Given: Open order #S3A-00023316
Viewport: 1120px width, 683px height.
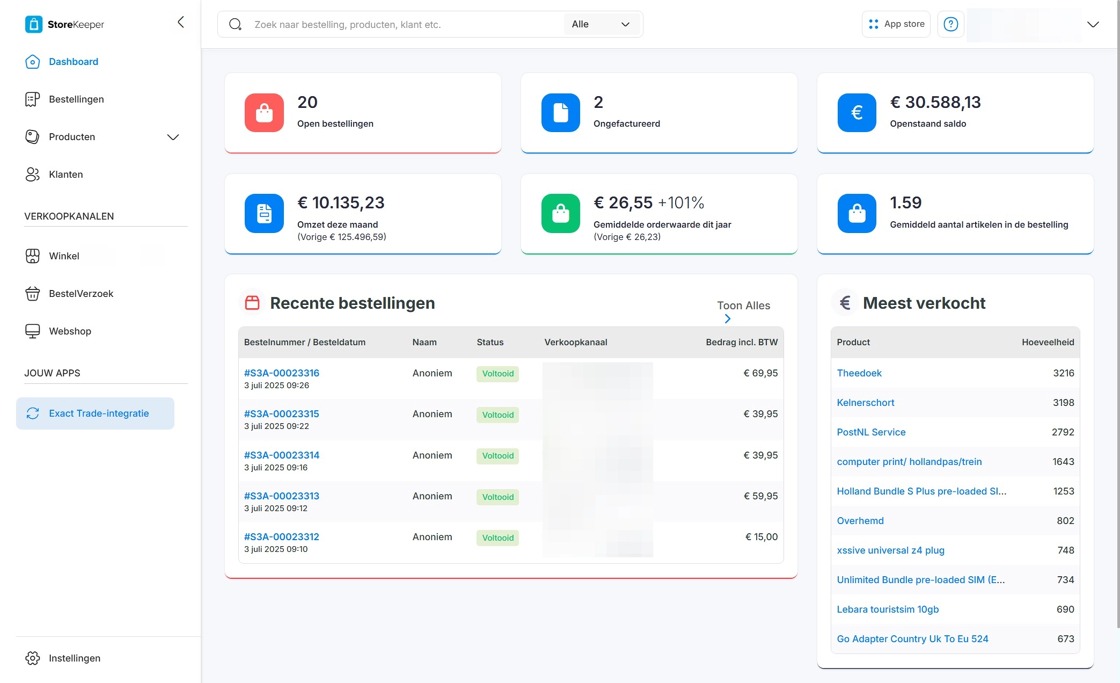Looking at the screenshot, I should pos(281,373).
